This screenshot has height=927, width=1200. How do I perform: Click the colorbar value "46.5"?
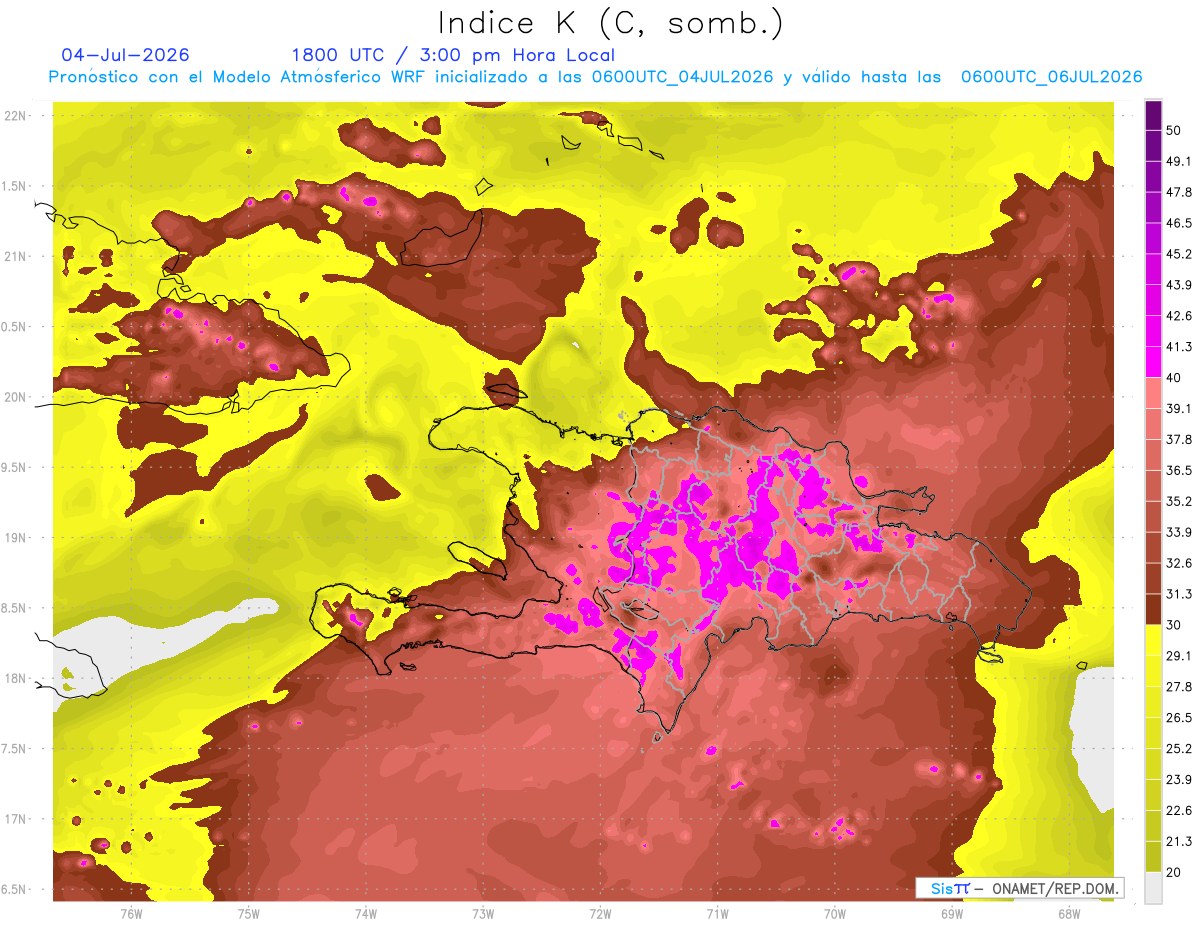click(x=1179, y=223)
